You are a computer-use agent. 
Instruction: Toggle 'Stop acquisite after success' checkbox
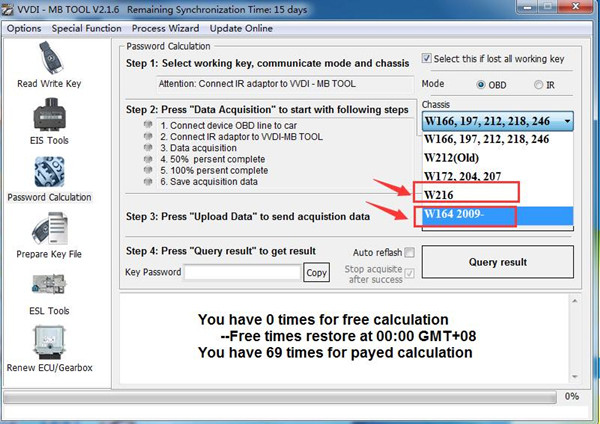409,273
